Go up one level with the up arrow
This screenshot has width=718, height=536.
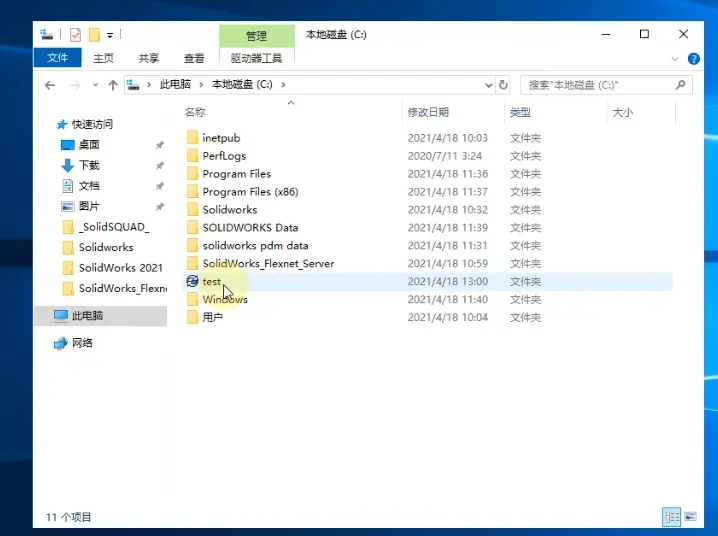point(113,85)
